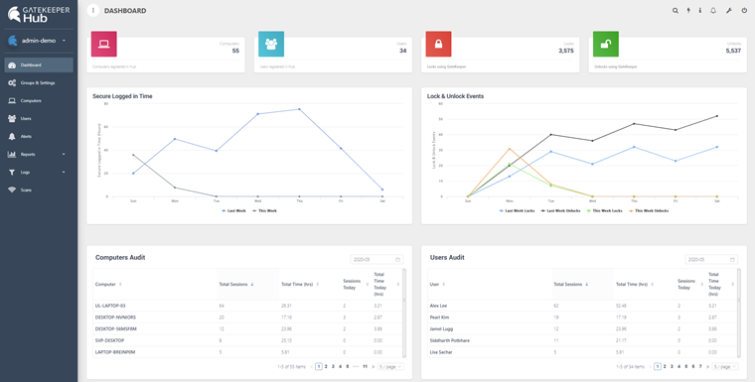Go to page 7 in Users Audit
This screenshot has width=755, height=382.
coord(700,367)
